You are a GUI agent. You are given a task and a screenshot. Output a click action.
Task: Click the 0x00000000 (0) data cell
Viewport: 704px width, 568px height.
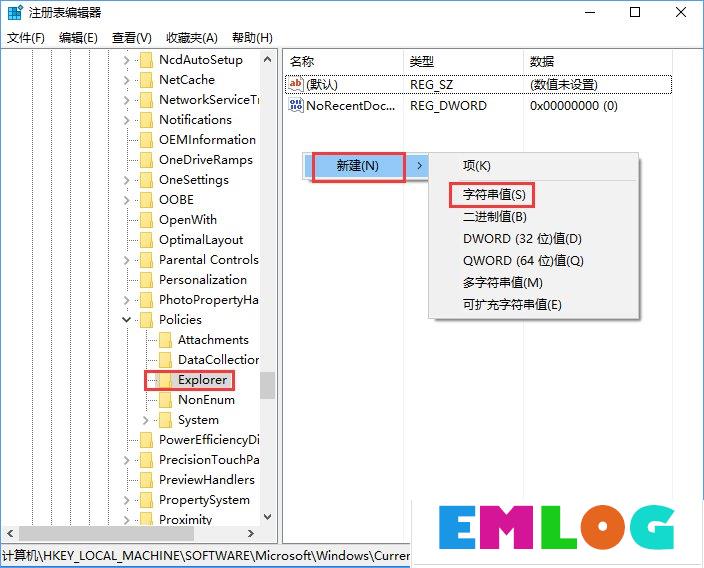pos(574,106)
